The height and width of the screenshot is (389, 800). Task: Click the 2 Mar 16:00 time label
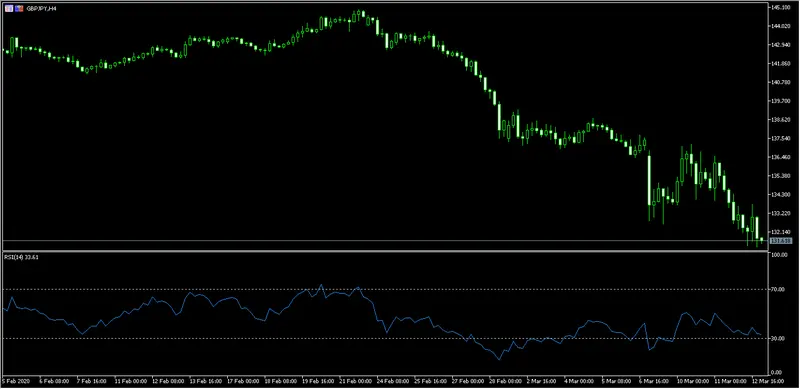click(x=542, y=381)
